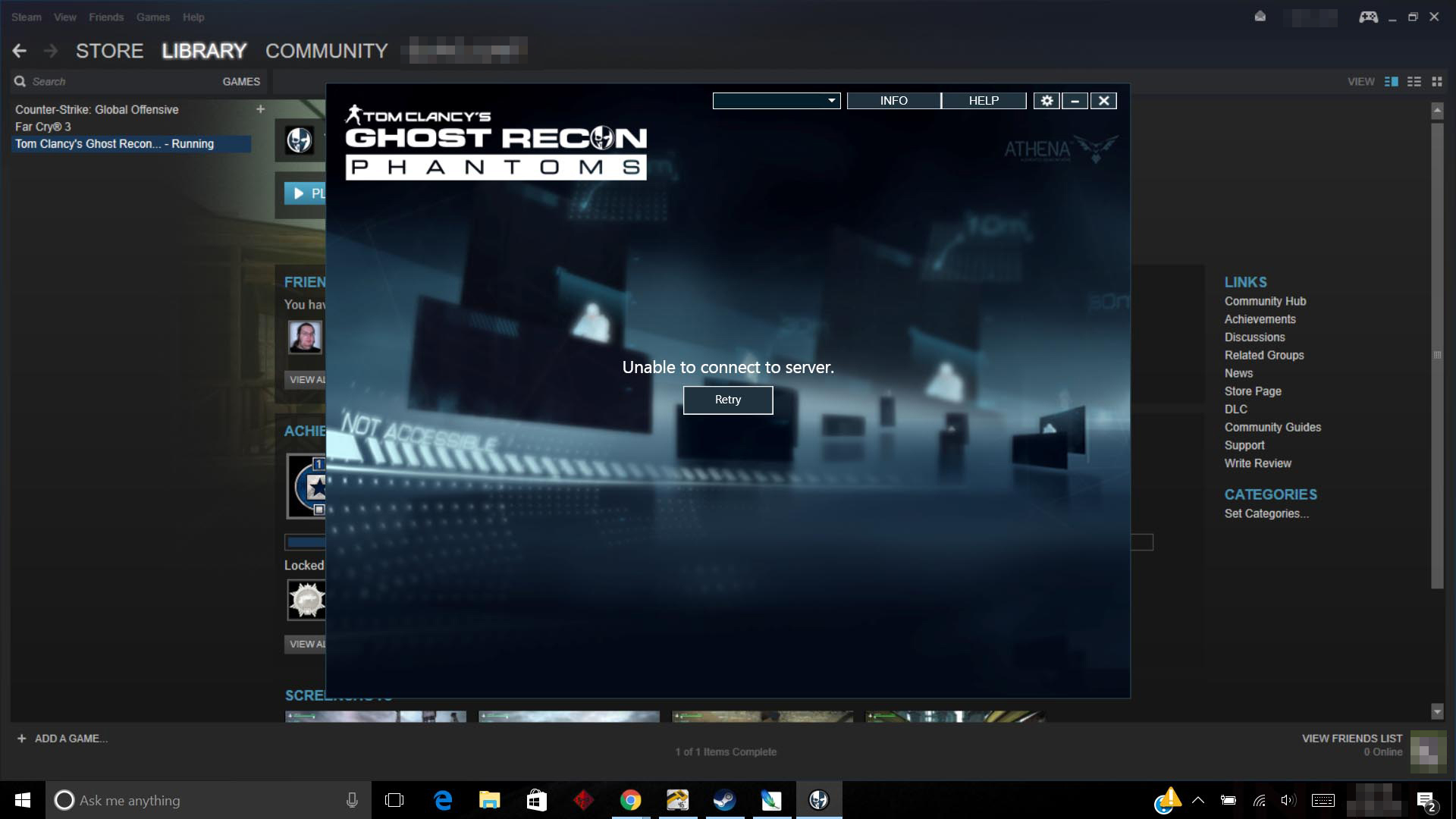Open the Friends menu
The width and height of the screenshot is (1456, 819).
(105, 17)
